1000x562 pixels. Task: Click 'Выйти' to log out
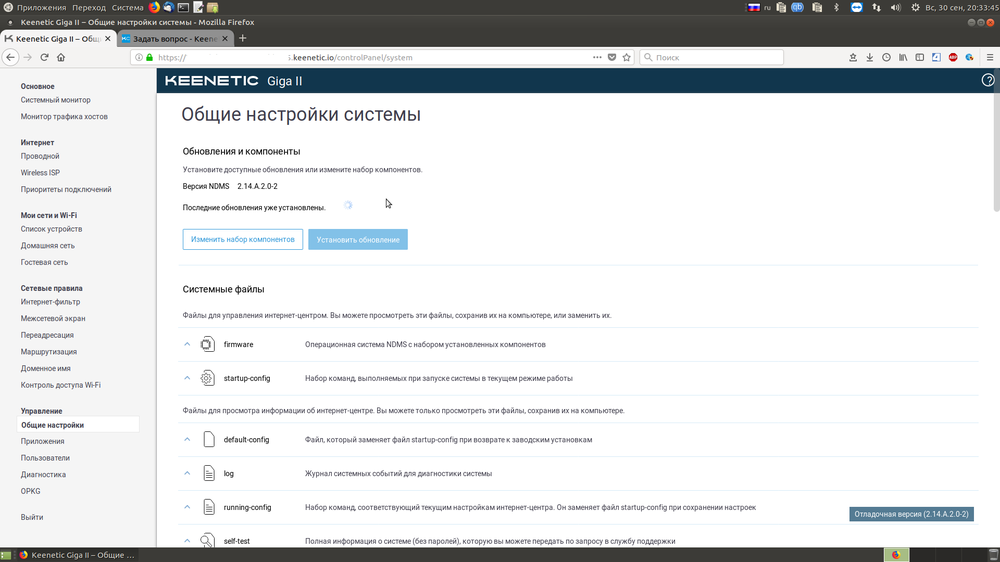[x=32, y=517]
